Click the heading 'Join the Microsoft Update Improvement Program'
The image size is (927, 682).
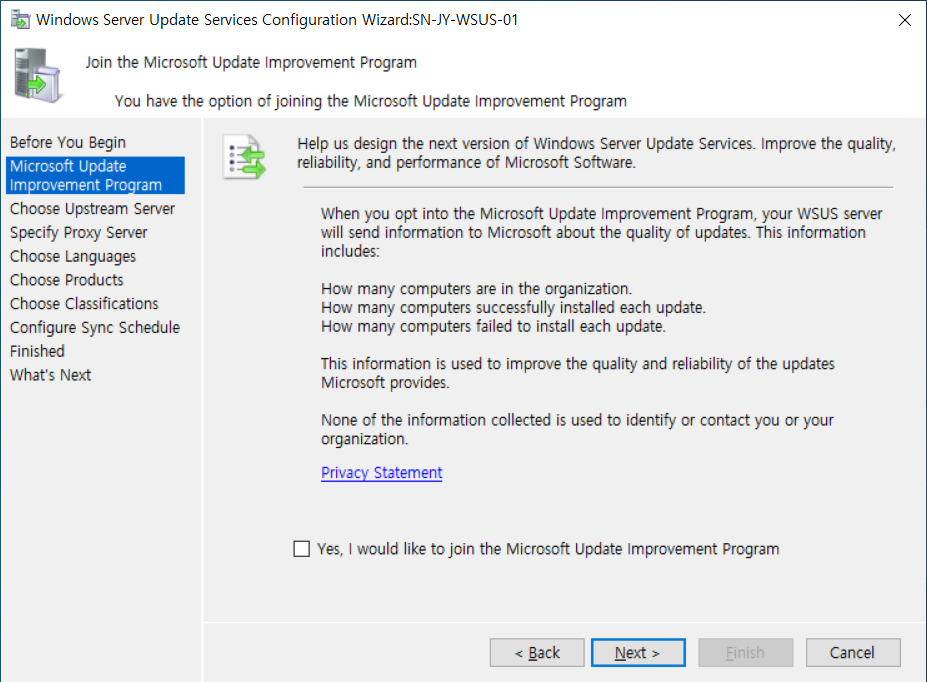tap(251, 63)
